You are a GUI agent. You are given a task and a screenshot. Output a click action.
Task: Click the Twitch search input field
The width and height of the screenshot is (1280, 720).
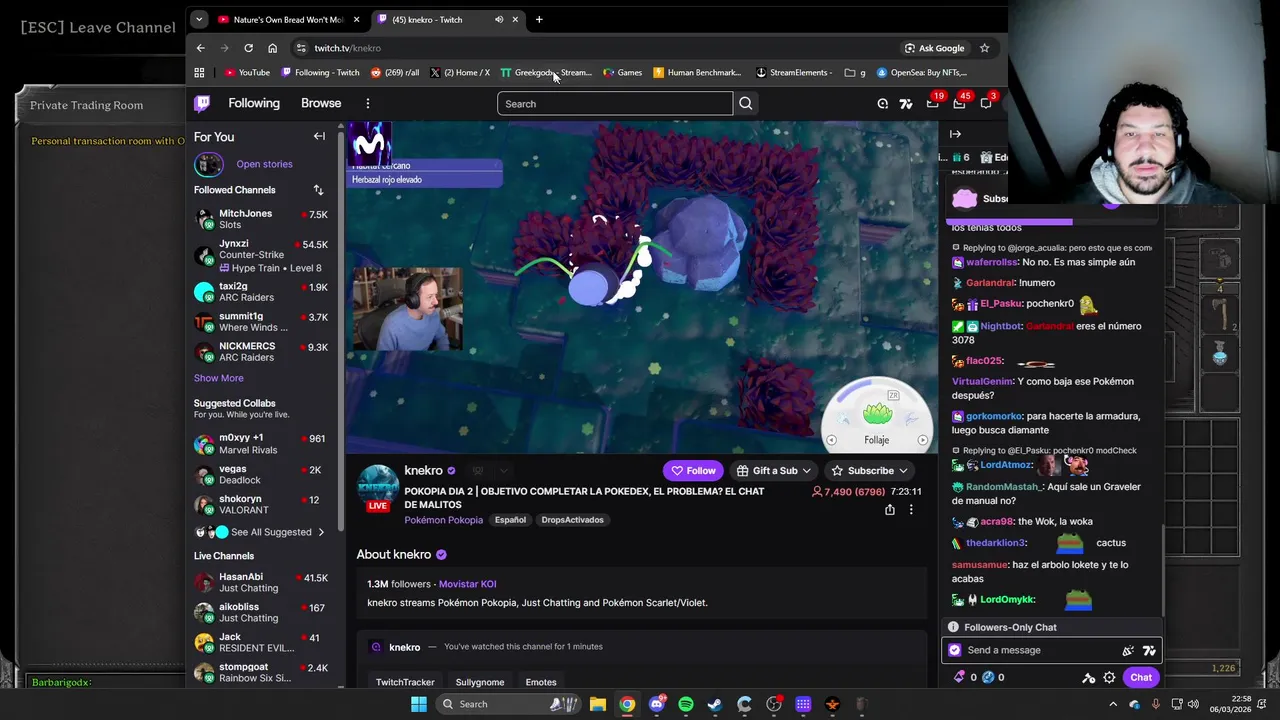click(x=615, y=103)
